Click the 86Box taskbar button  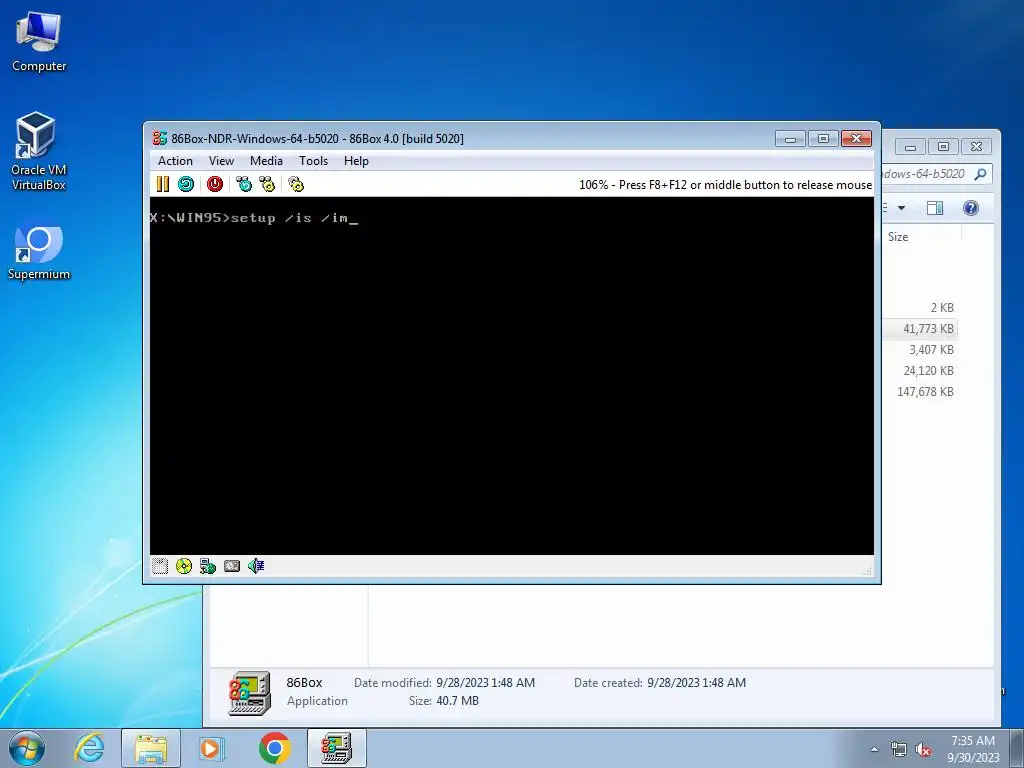337,748
